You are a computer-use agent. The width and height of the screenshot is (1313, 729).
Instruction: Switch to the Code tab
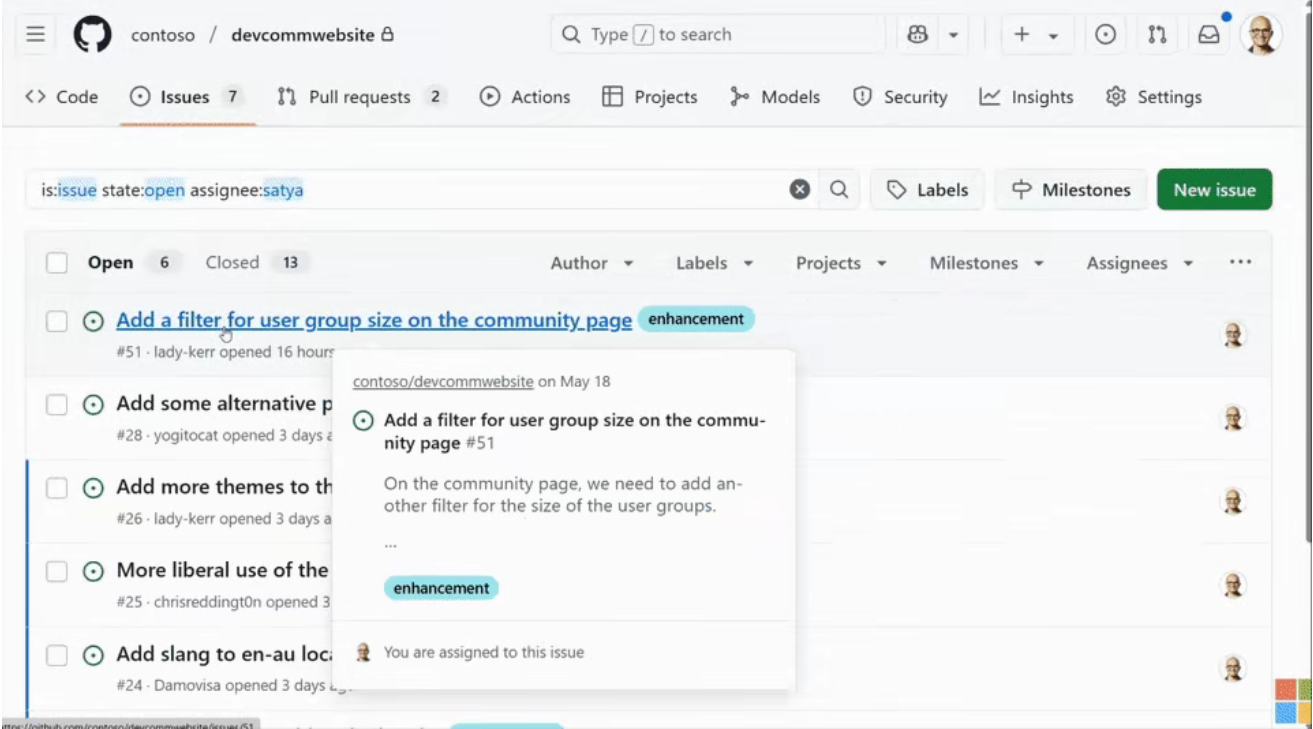pyautogui.click(x=62, y=97)
